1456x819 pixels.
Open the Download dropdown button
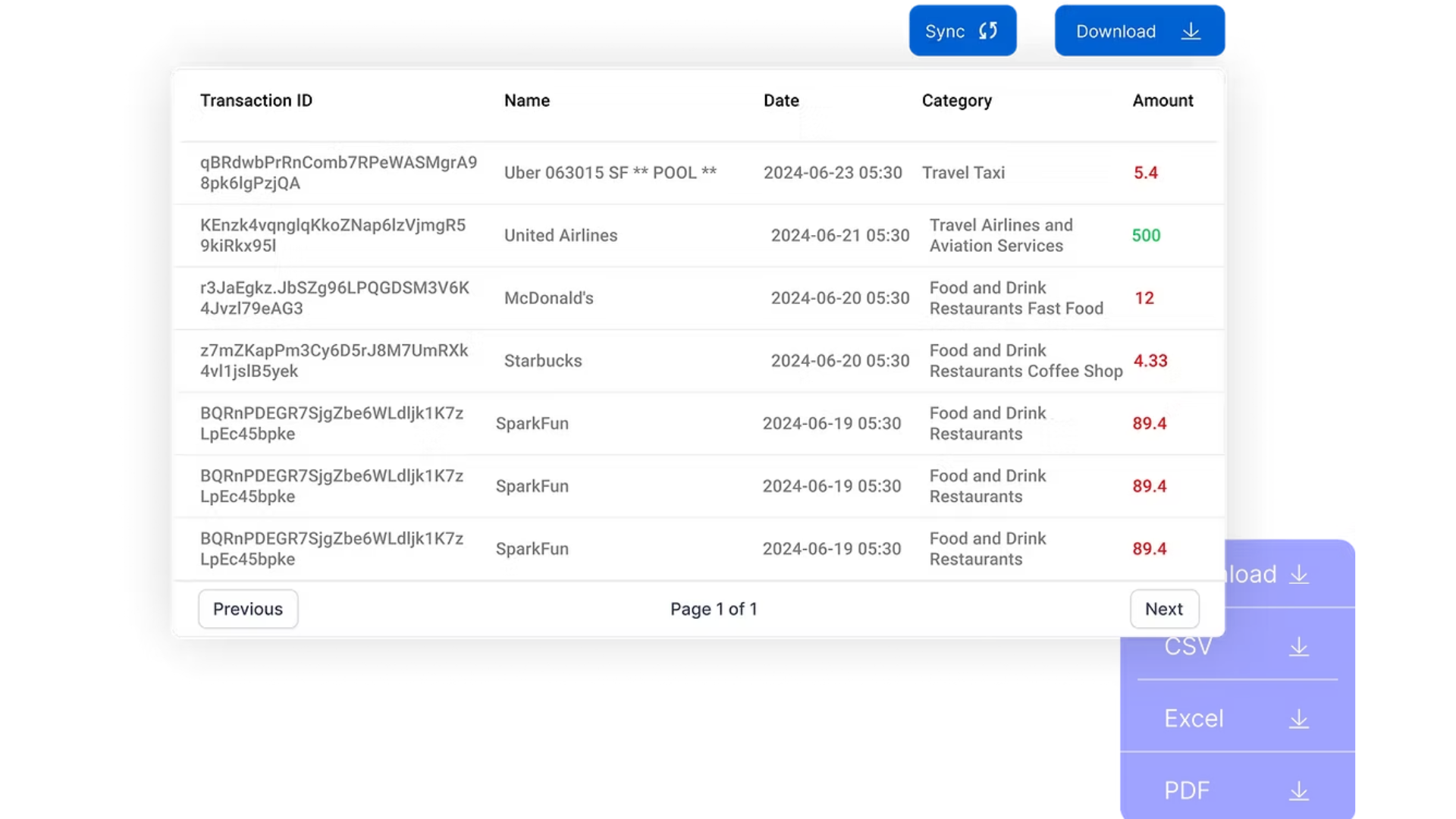coord(1138,31)
